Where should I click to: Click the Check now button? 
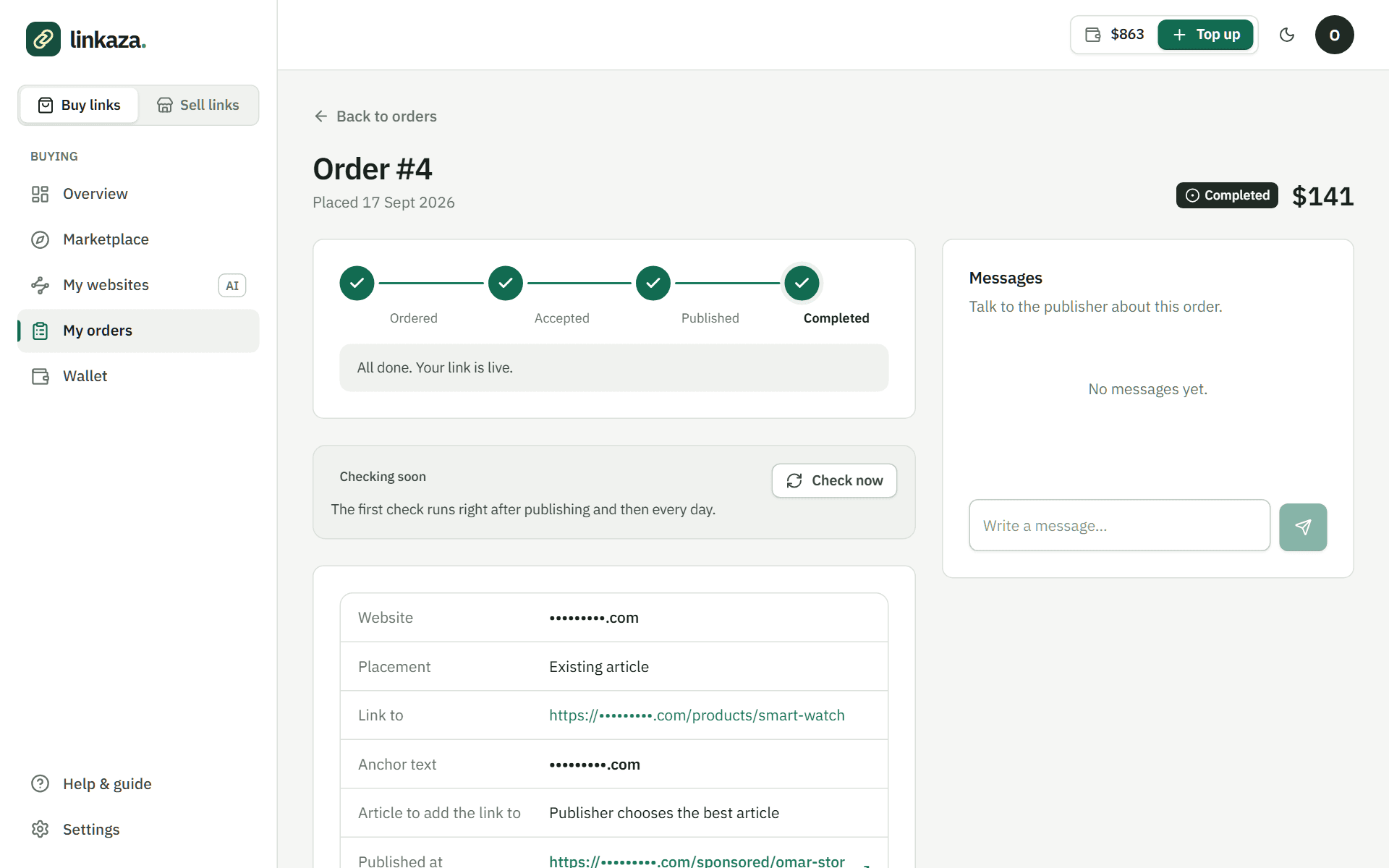834,481
